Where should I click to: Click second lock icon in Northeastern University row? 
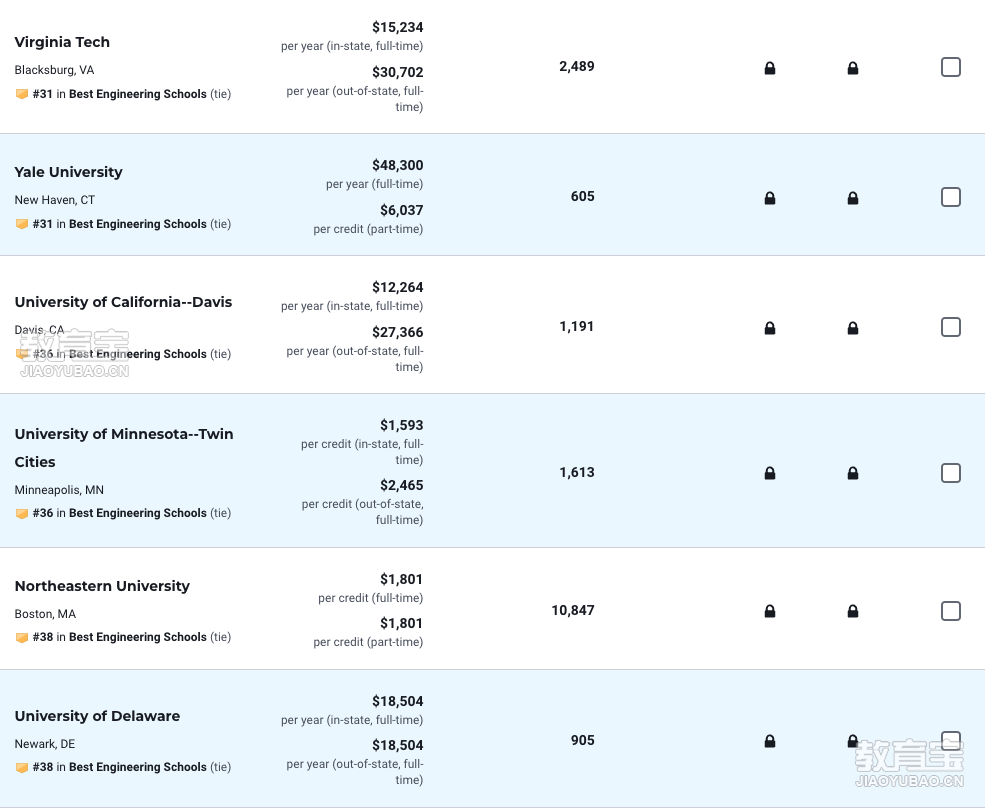click(852, 611)
